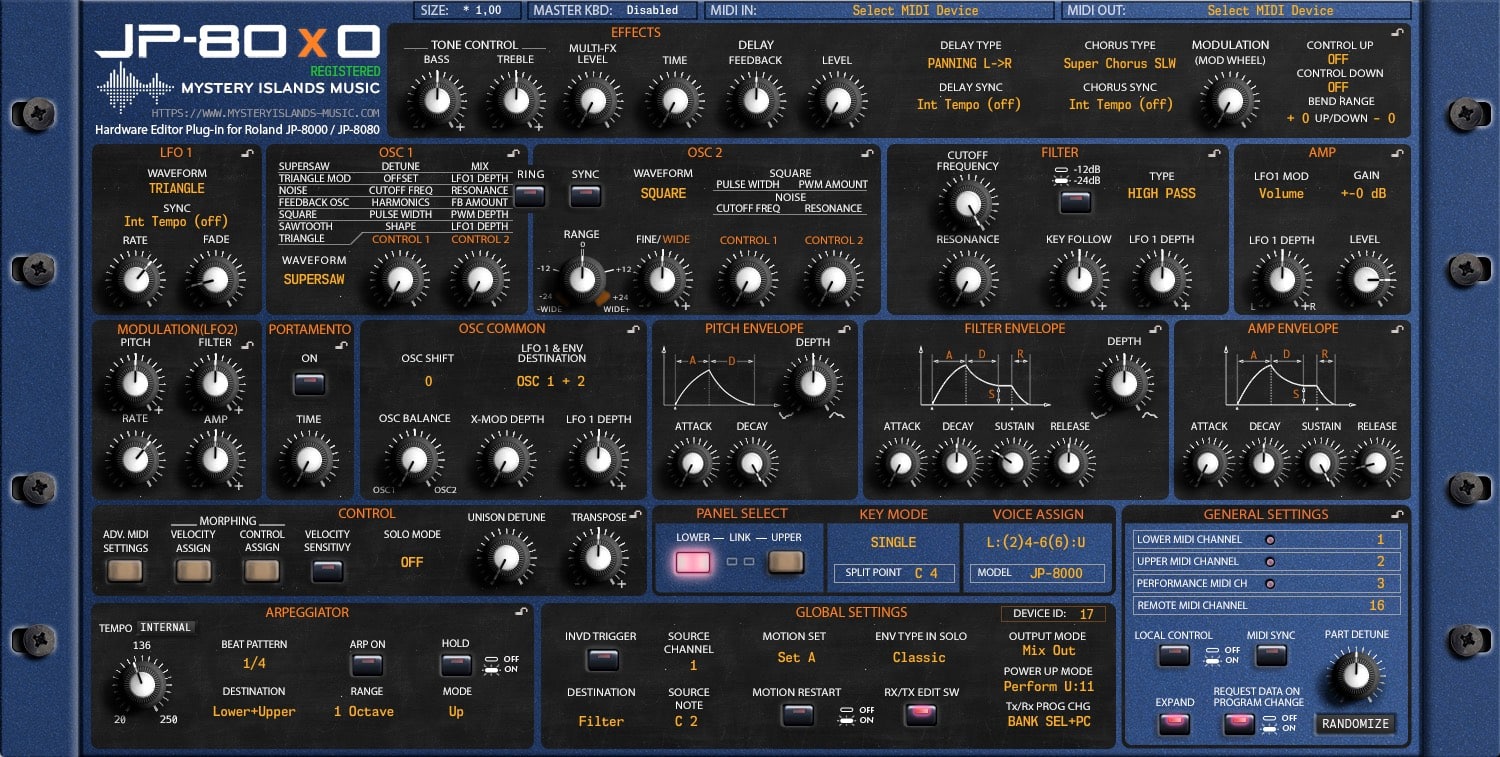Open the OSC 1 waveform SUPERSAW selector
1500x757 pixels.
pos(314,279)
